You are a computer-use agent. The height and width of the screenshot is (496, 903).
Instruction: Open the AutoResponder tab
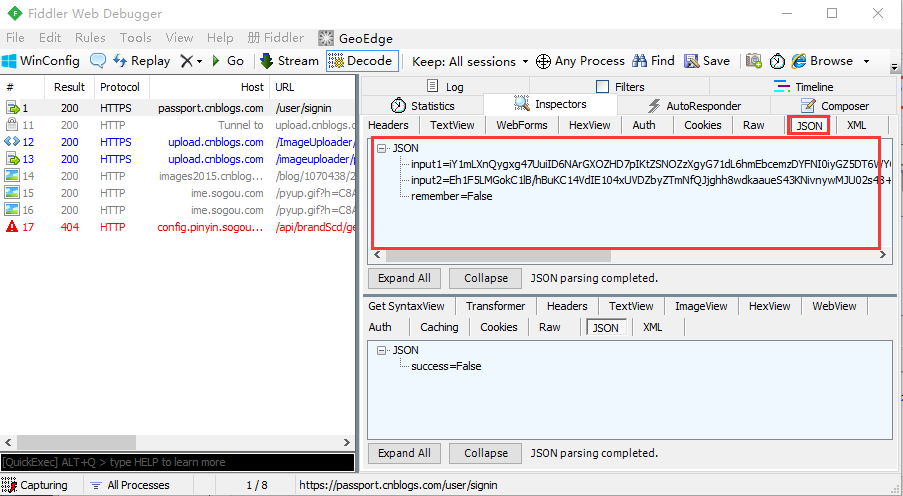click(x=694, y=105)
